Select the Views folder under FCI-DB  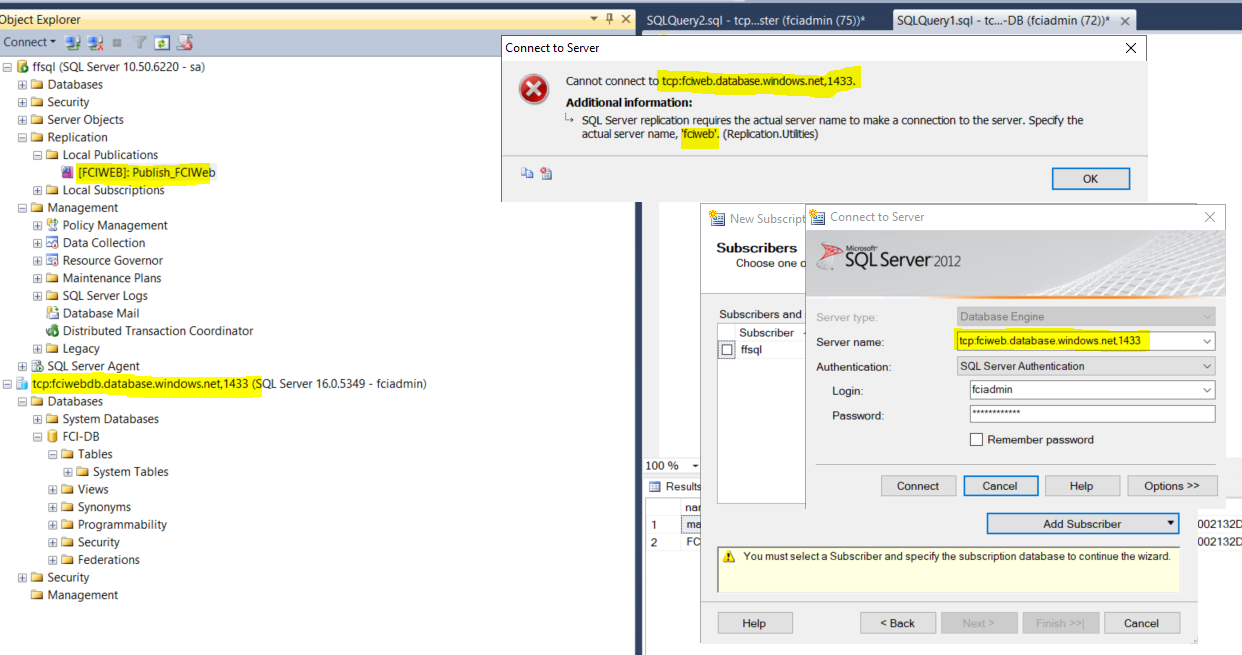pos(93,489)
